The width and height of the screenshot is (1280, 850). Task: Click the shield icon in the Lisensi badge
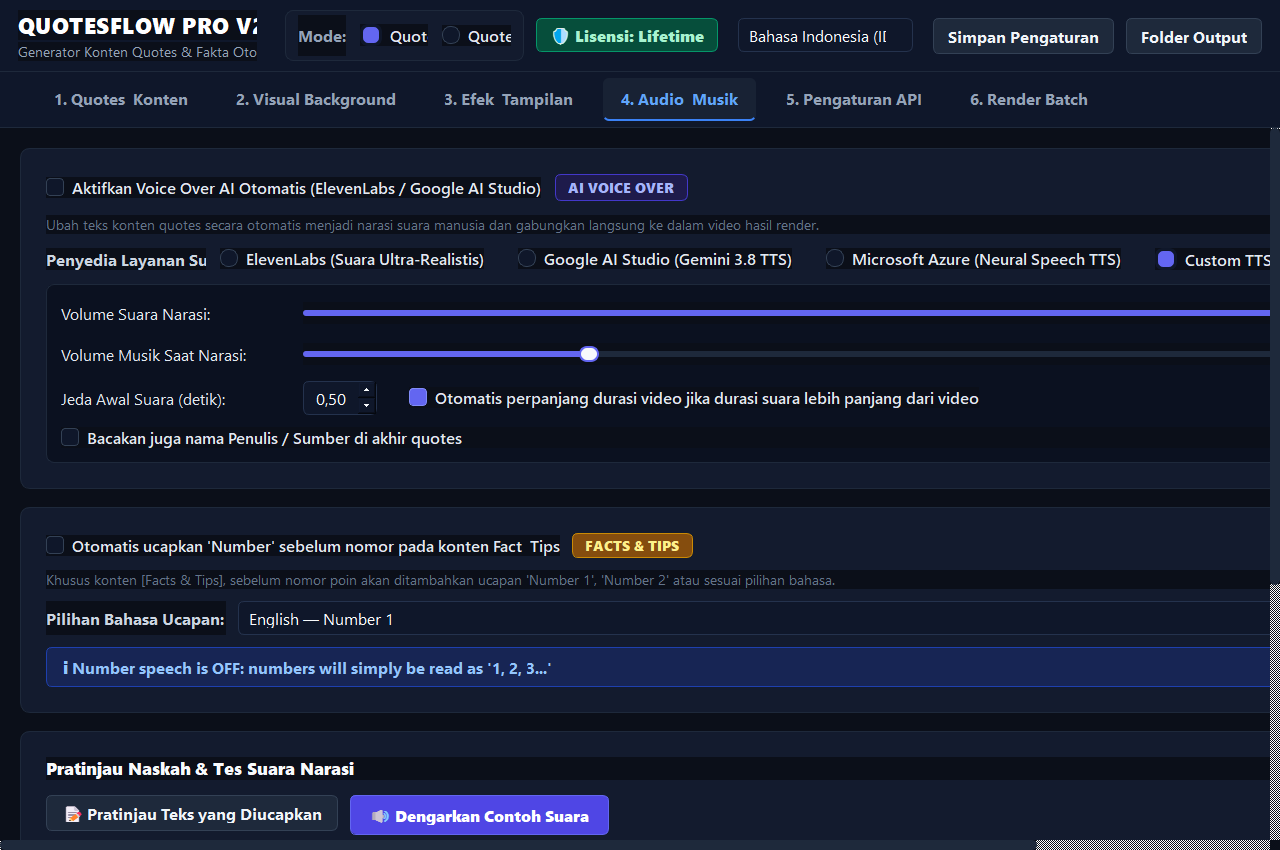point(560,36)
